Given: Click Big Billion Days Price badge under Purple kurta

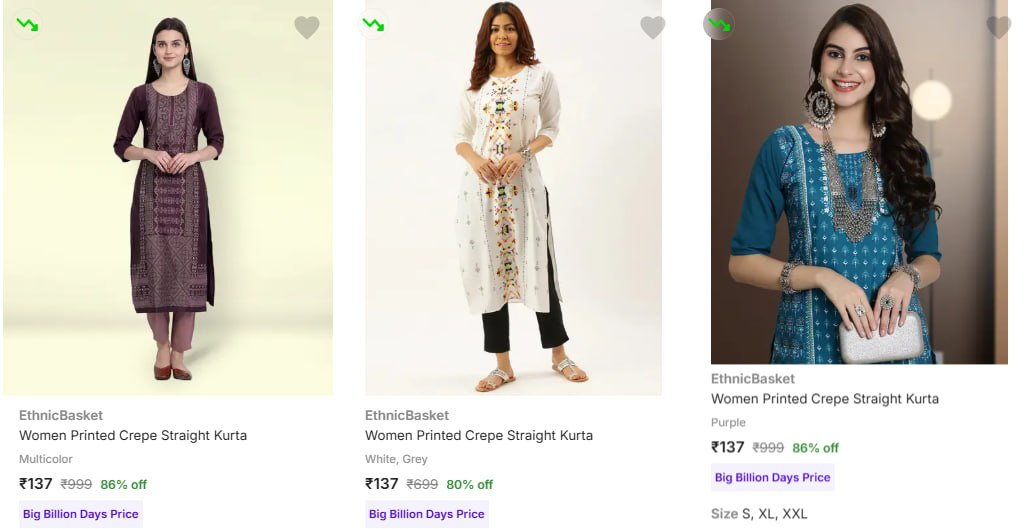Looking at the screenshot, I should (773, 477).
